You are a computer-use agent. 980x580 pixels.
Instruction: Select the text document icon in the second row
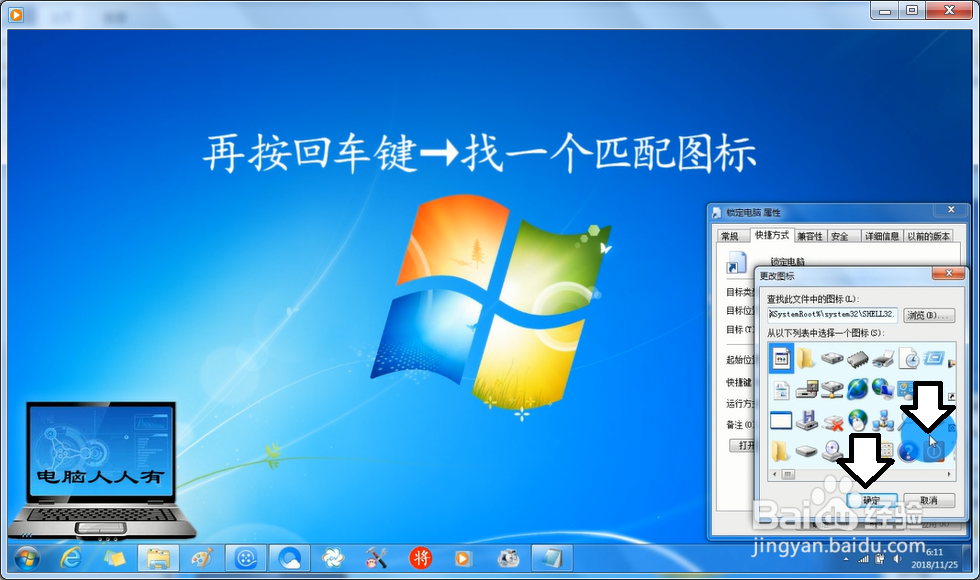pyautogui.click(x=781, y=390)
